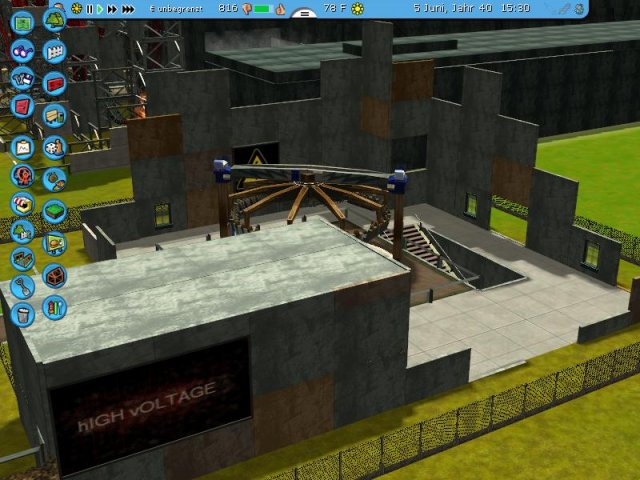
Task: Select the green terrain block icon
Action: tap(54, 211)
